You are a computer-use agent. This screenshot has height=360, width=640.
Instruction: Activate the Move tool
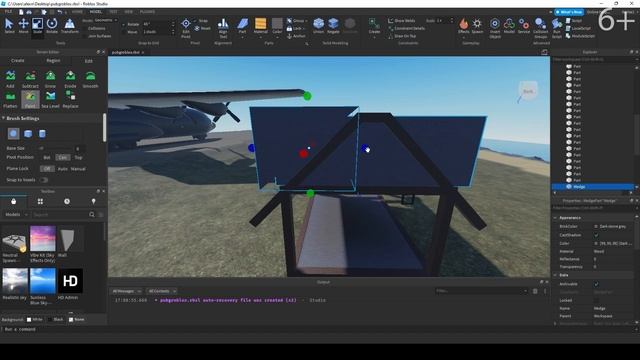tap(23, 26)
